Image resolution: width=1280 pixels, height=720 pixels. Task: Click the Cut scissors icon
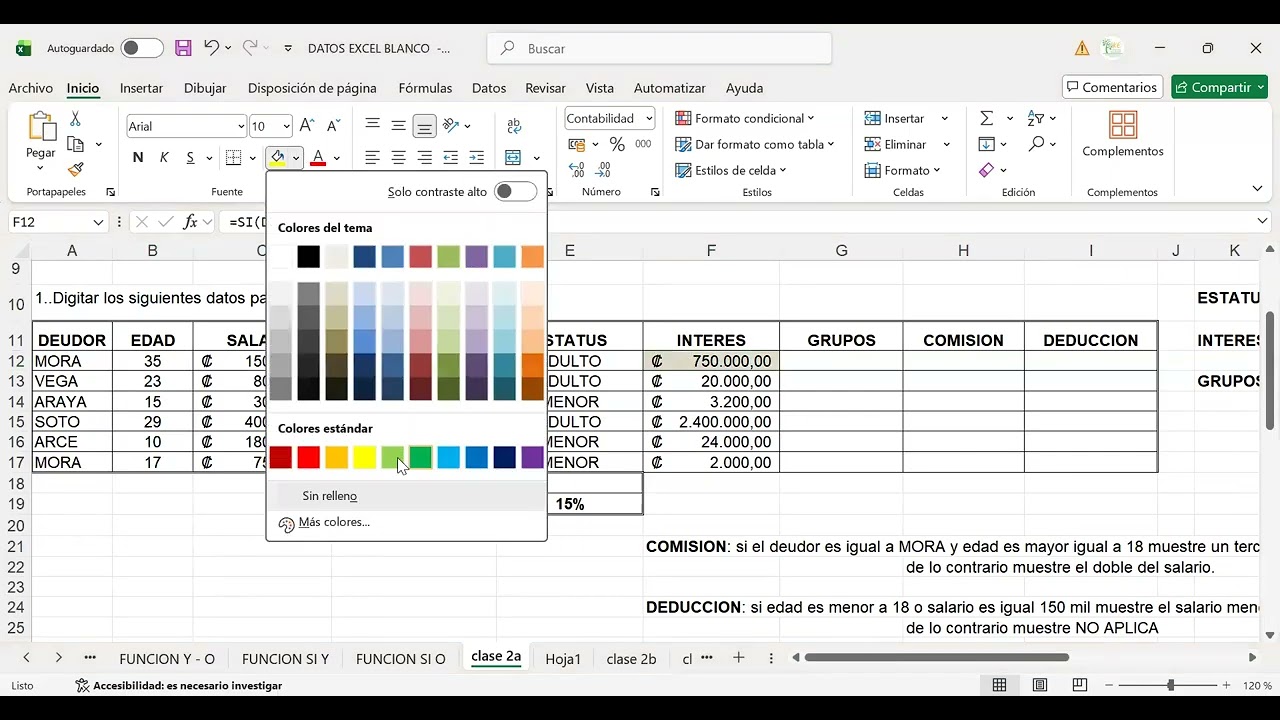(75, 120)
